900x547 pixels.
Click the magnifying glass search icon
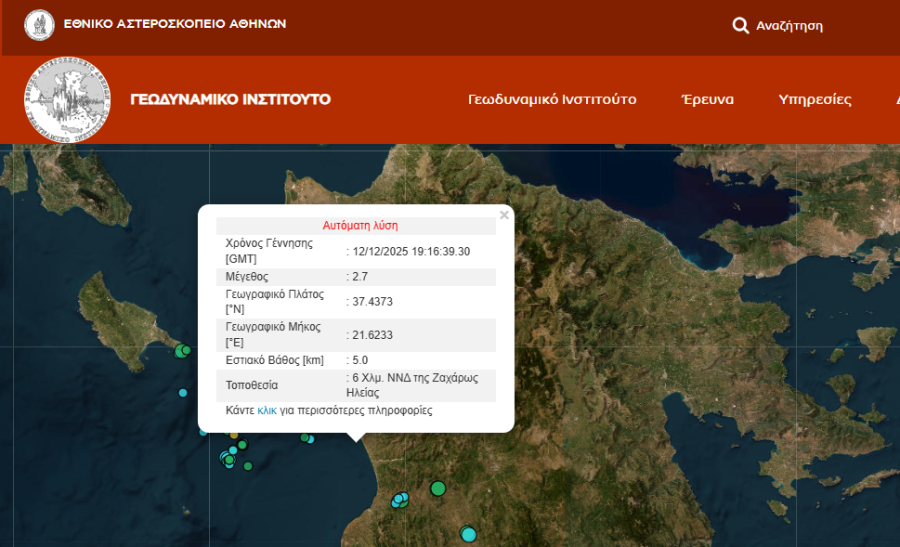[740, 25]
